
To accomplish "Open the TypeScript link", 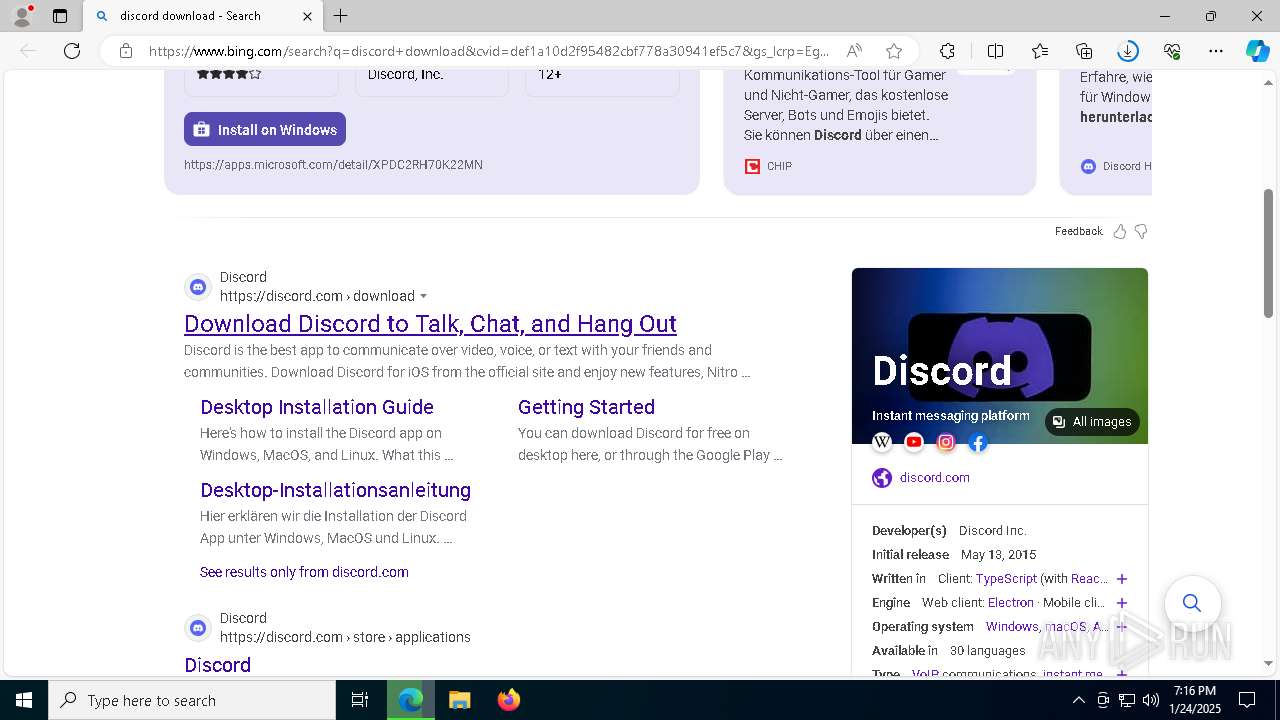I will [x=1006, y=579].
